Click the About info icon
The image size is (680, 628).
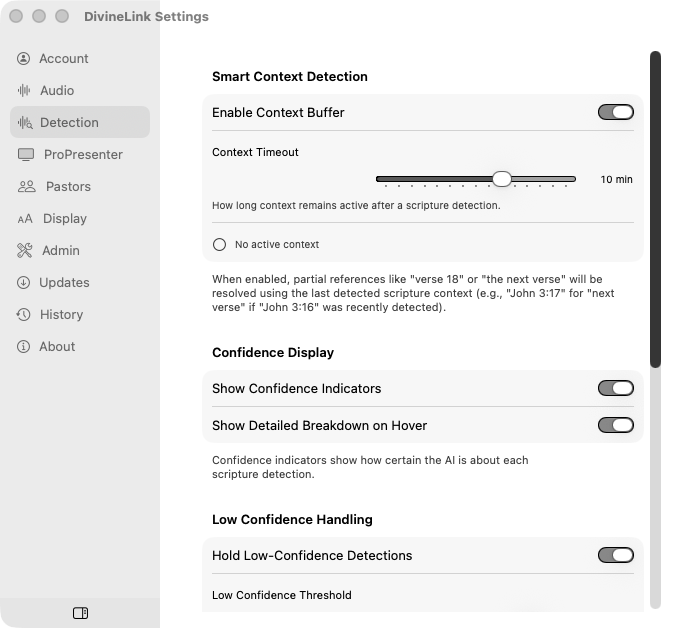point(23,347)
